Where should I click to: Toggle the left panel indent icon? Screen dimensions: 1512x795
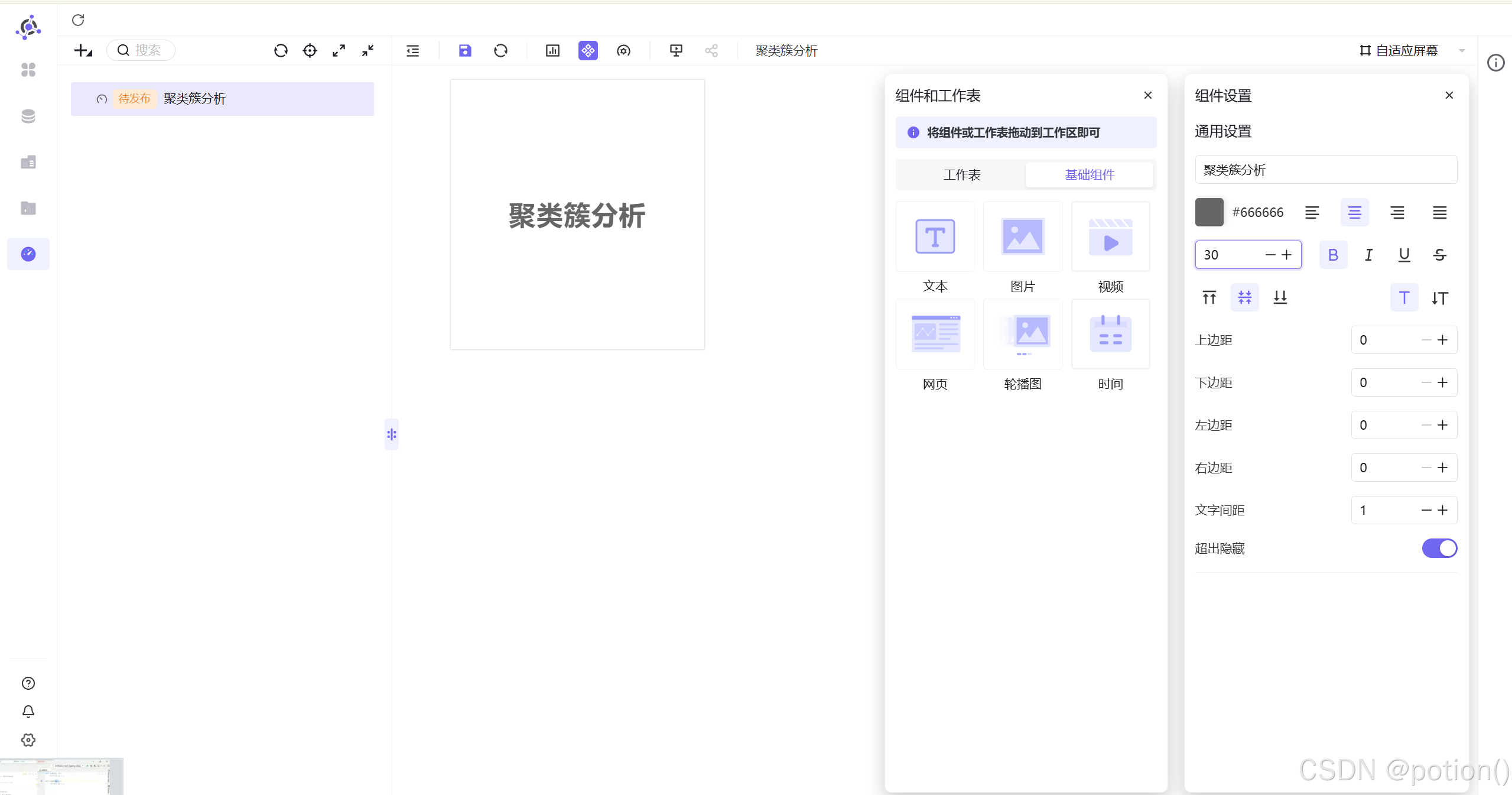tap(412, 51)
